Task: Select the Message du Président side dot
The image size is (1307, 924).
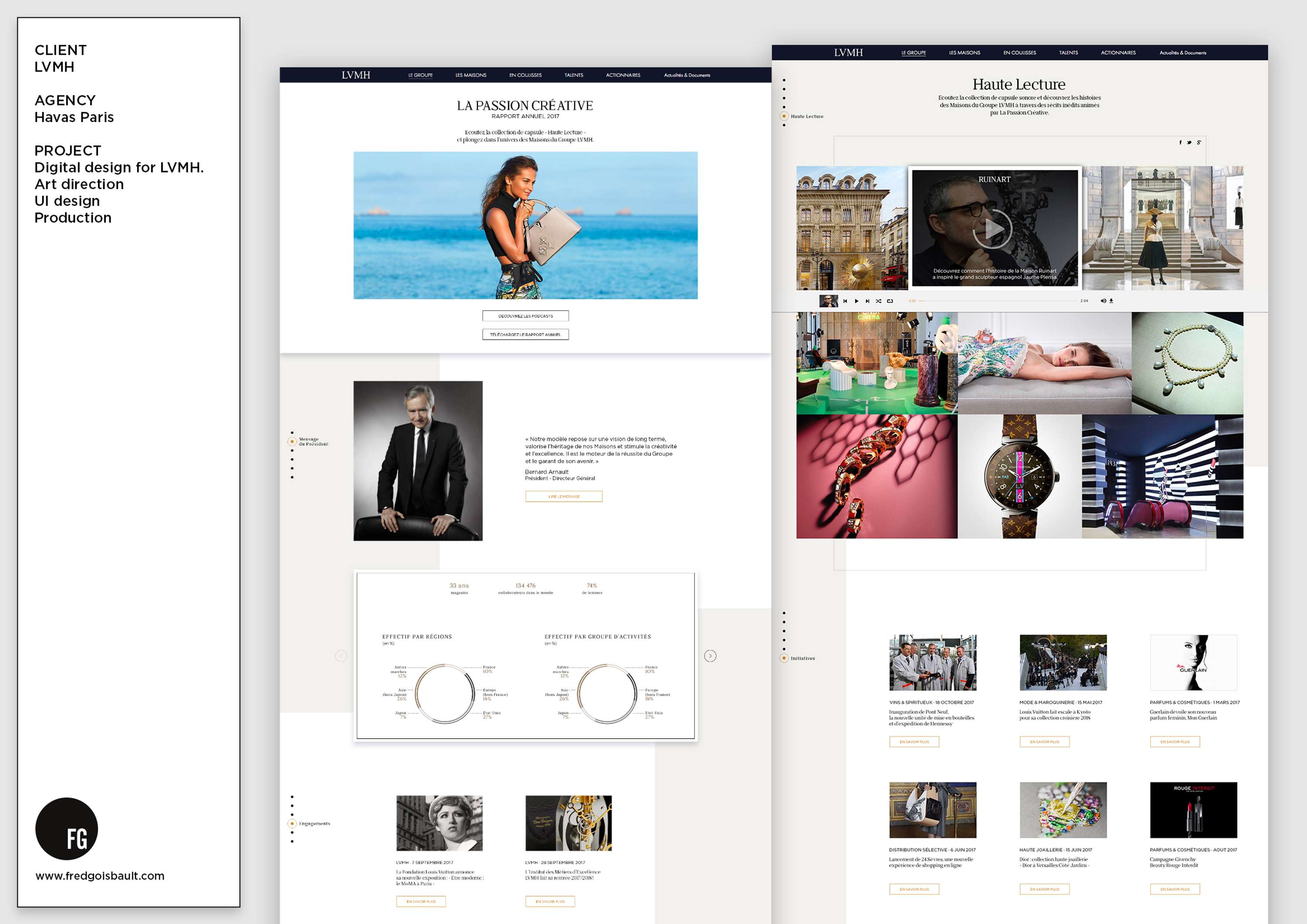Action: (x=293, y=441)
